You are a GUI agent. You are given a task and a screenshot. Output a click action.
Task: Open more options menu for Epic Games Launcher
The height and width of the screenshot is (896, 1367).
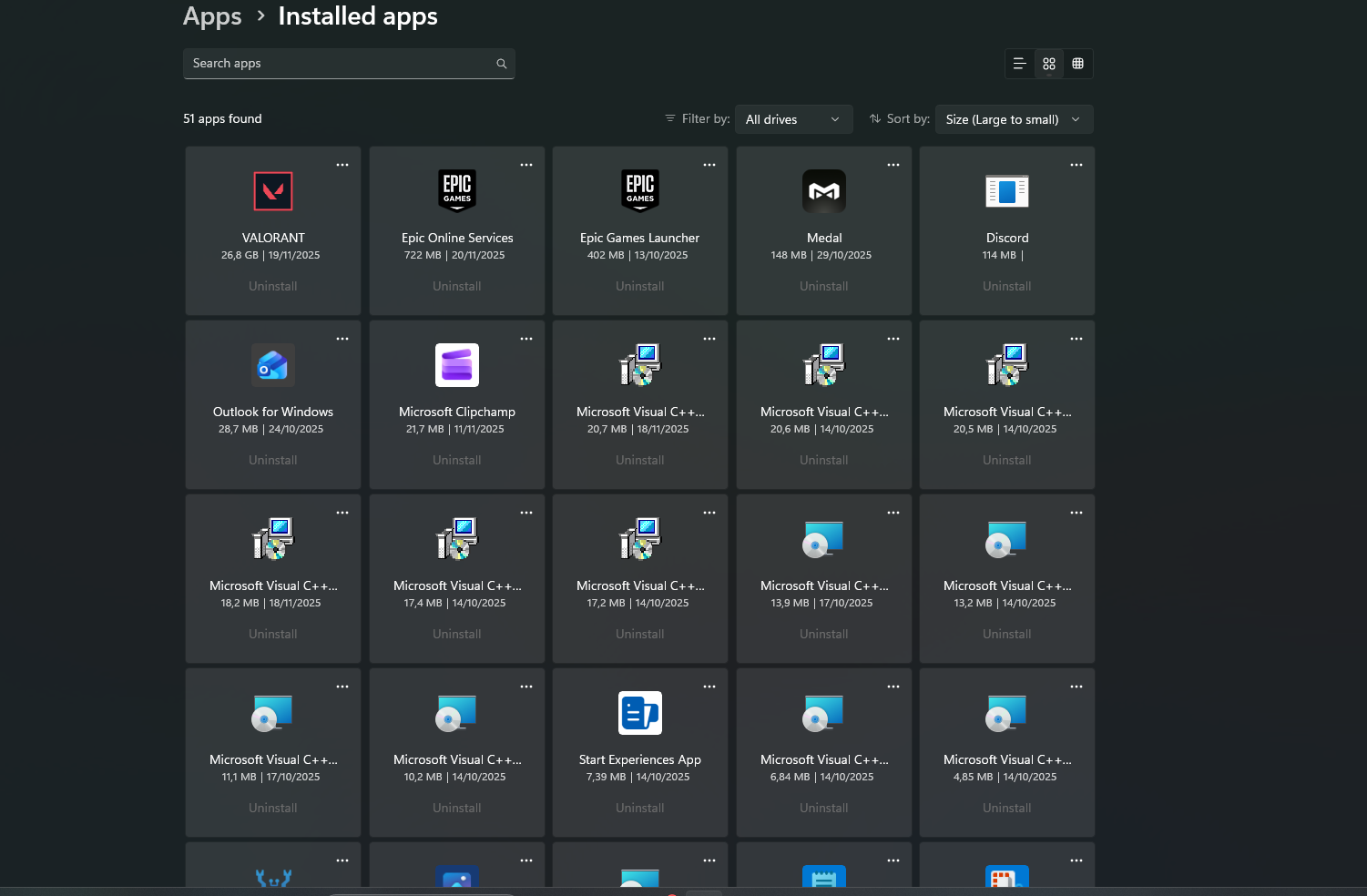709,165
